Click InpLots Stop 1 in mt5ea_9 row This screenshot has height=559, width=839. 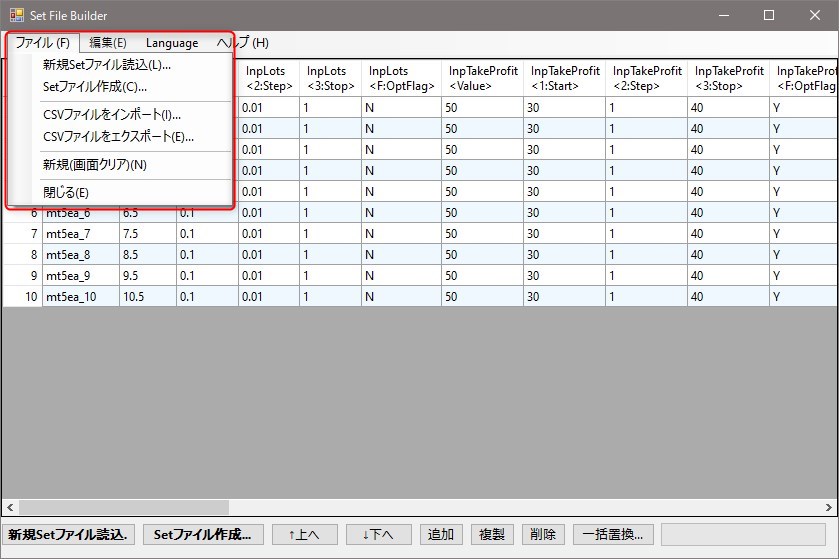[330, 275]
